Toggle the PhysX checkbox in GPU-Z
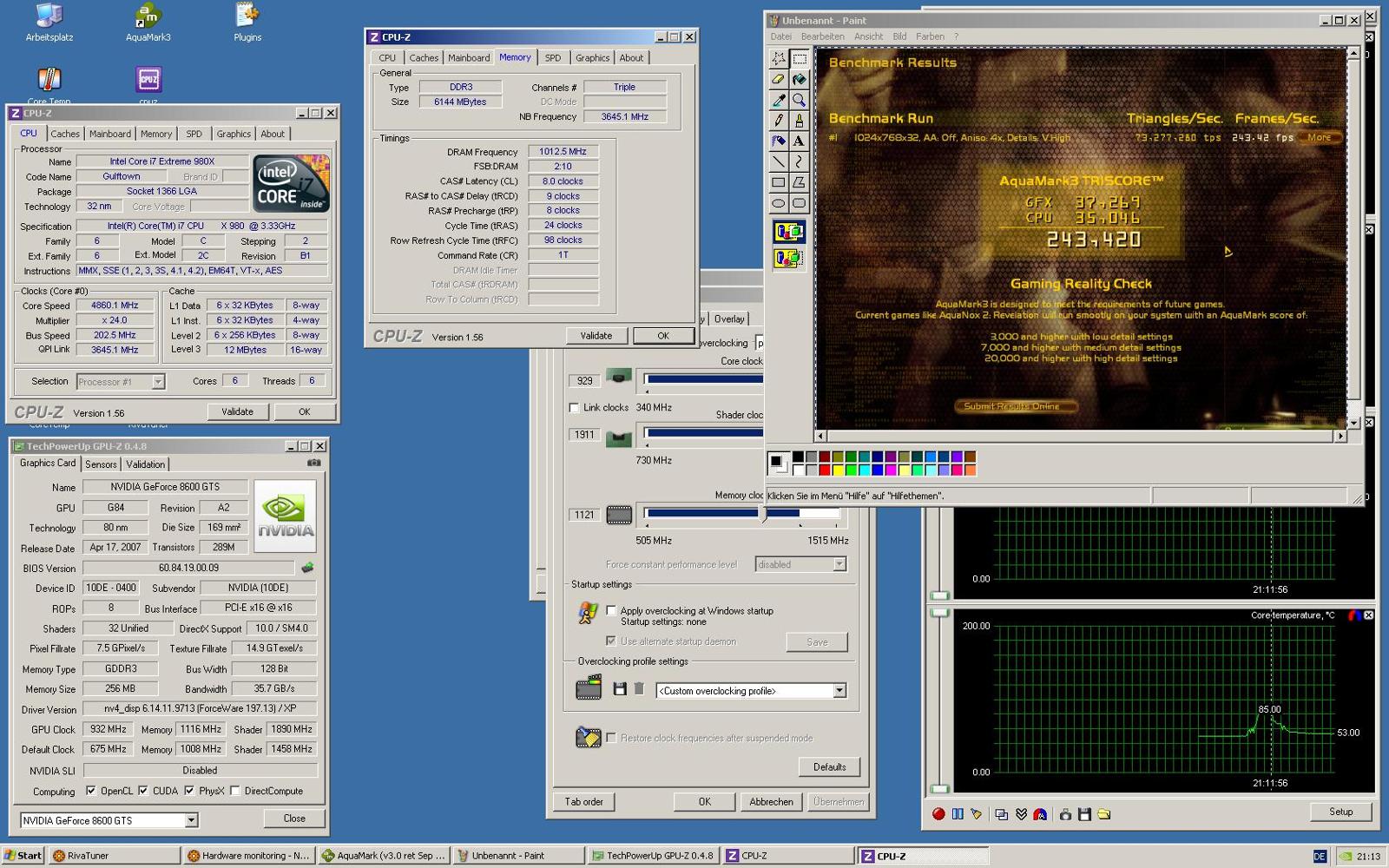1389x868 pixels. 188,791
